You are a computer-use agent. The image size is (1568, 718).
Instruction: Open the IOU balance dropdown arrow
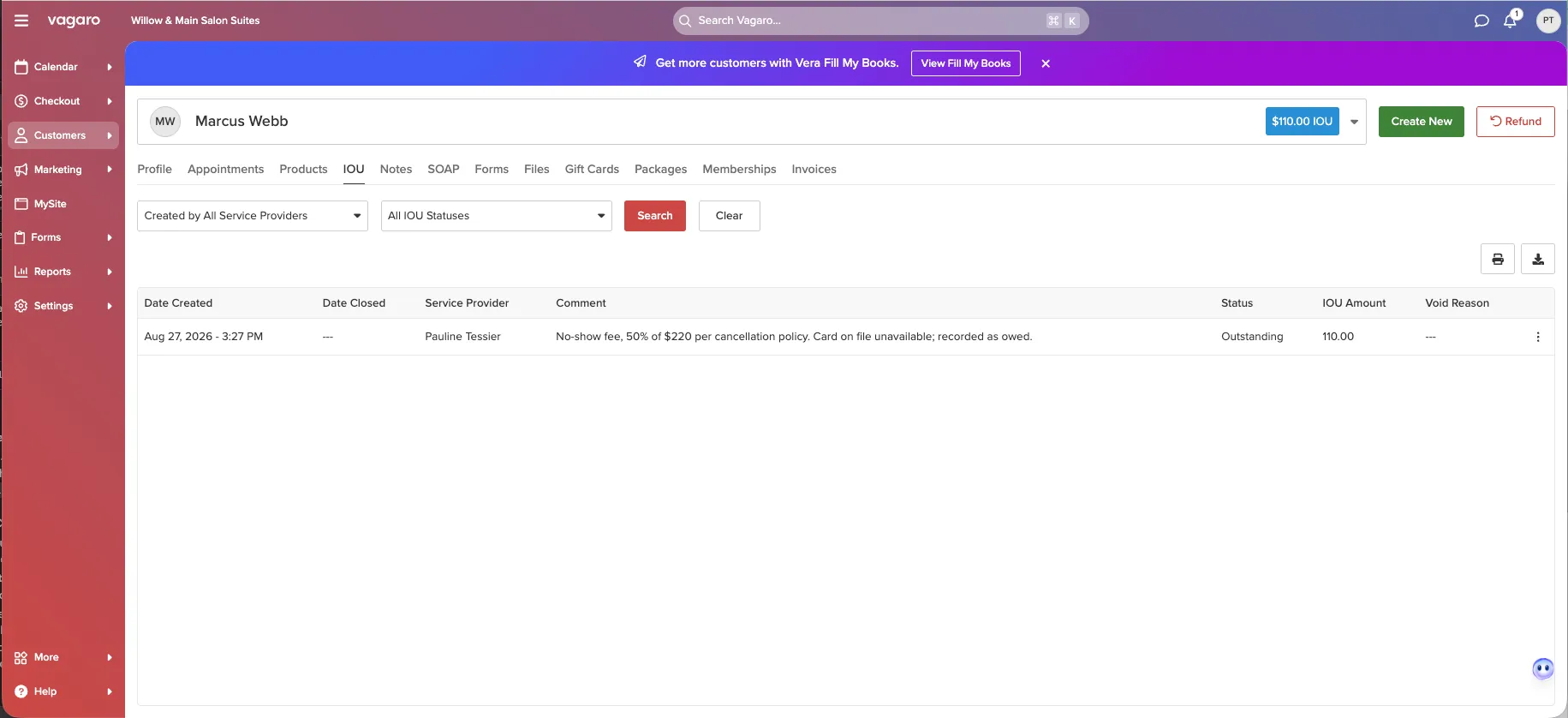(x=1354, y=122)
